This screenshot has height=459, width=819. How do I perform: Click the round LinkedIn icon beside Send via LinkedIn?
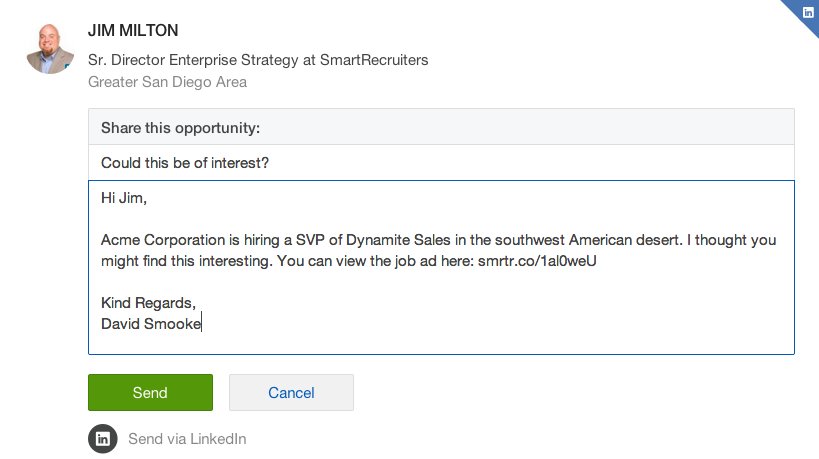[x=102, y=438]
